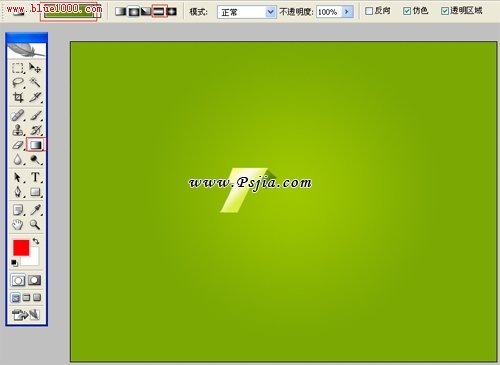Select the Rectangular Marquee tool

tap(18, 68)
